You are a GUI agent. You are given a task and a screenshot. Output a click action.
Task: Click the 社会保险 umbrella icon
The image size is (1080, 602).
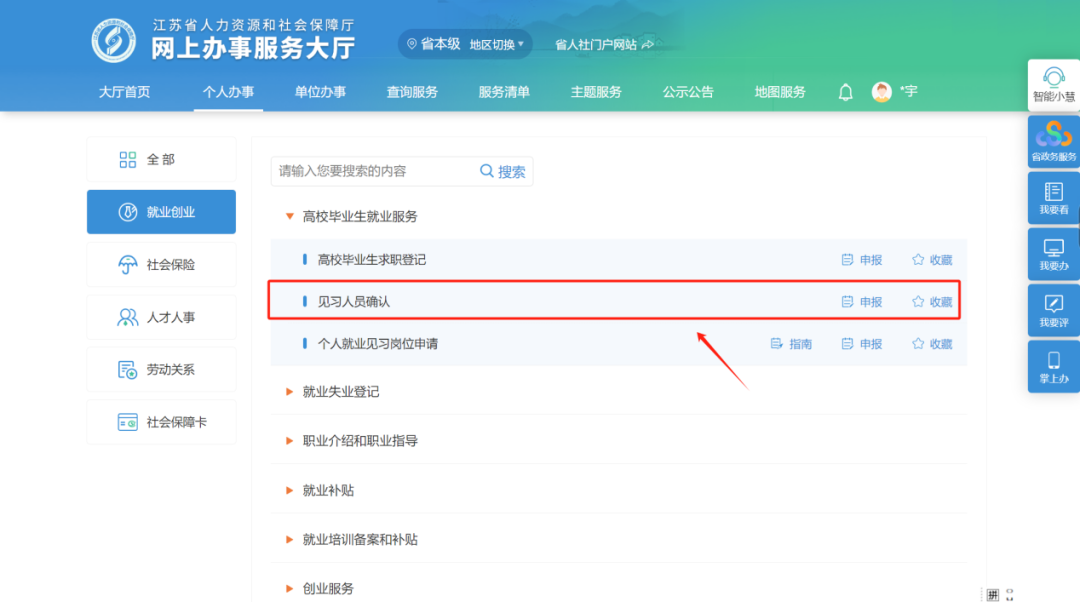point(127,264)
